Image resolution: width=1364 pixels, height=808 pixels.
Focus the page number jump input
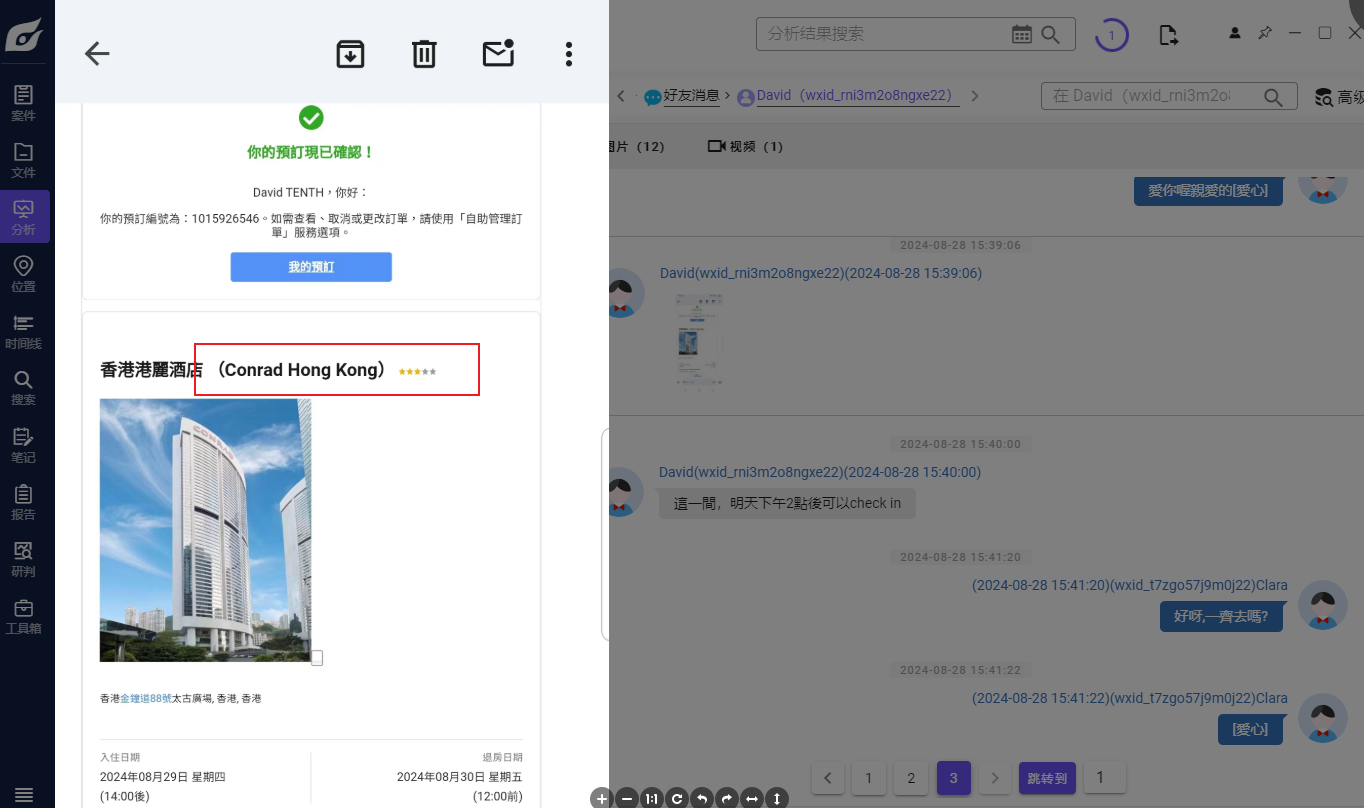coord(1106,778)
